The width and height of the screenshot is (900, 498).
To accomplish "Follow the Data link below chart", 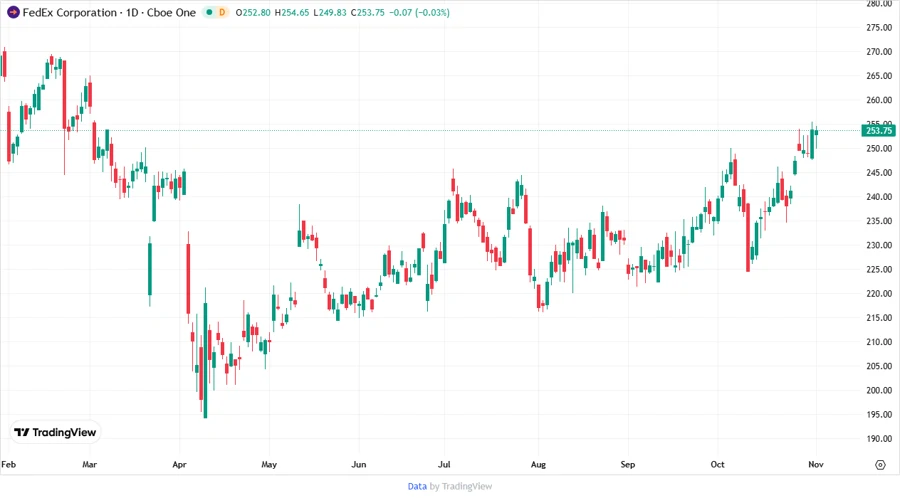I will 417,486.
